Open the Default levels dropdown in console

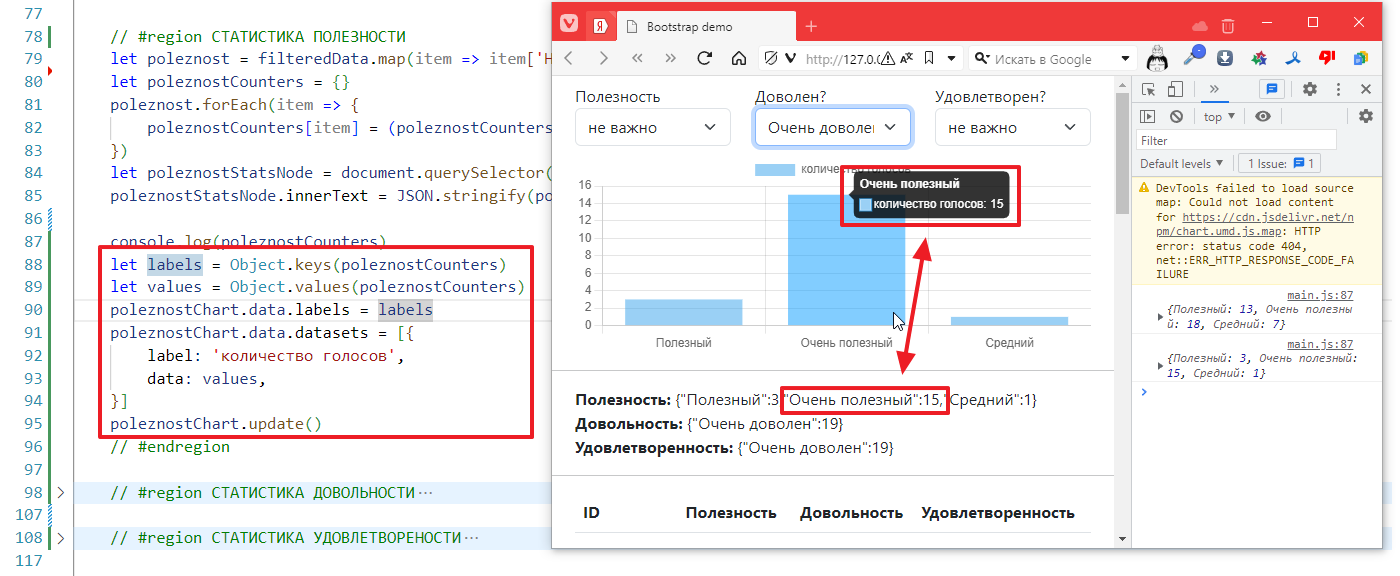[1182, 163]
